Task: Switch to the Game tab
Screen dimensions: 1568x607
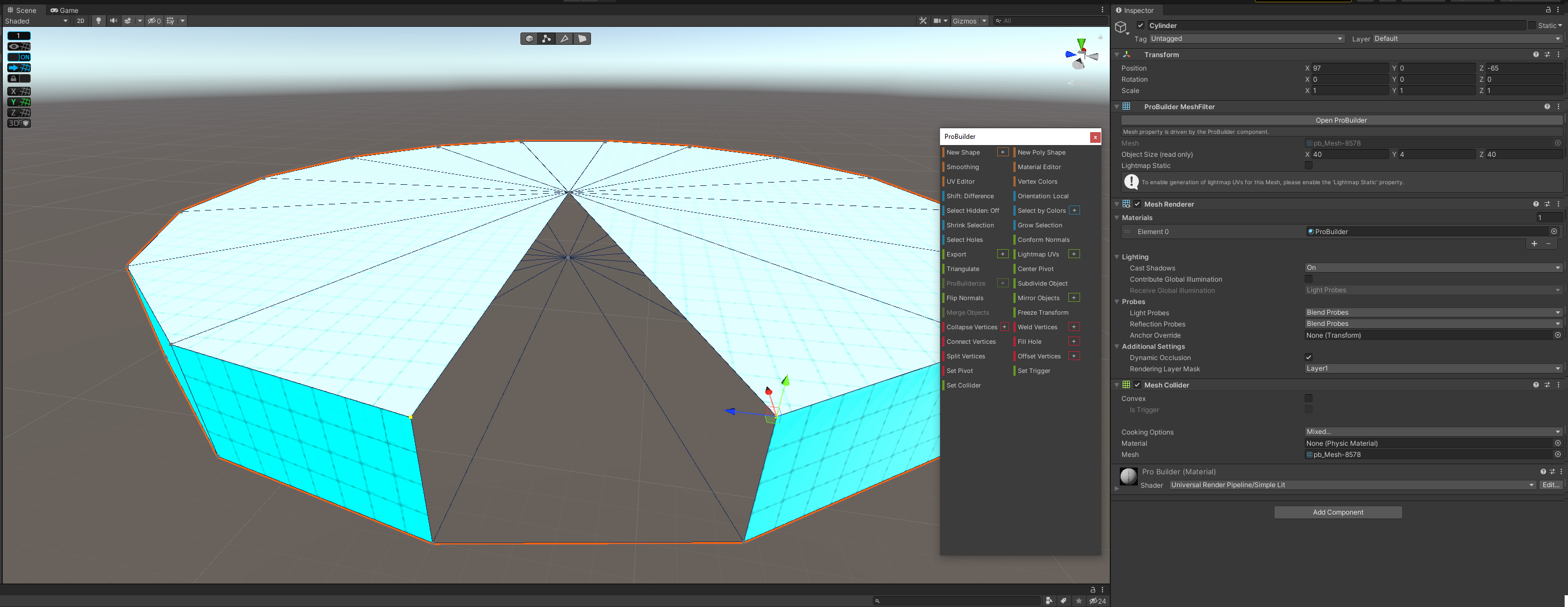Action: point(64,10)
